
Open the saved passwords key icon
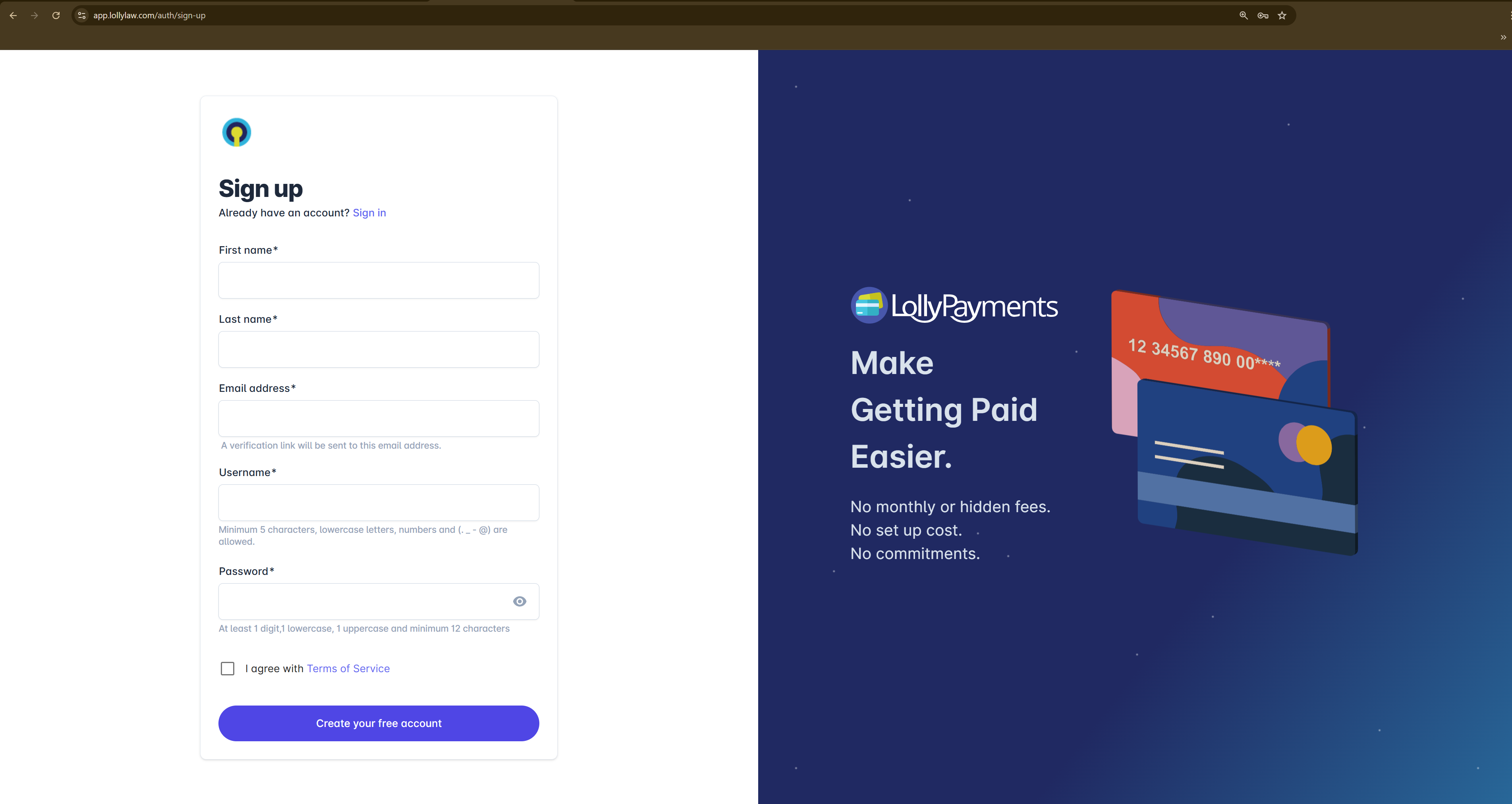pyautogui.click(x=1263, y=15)
